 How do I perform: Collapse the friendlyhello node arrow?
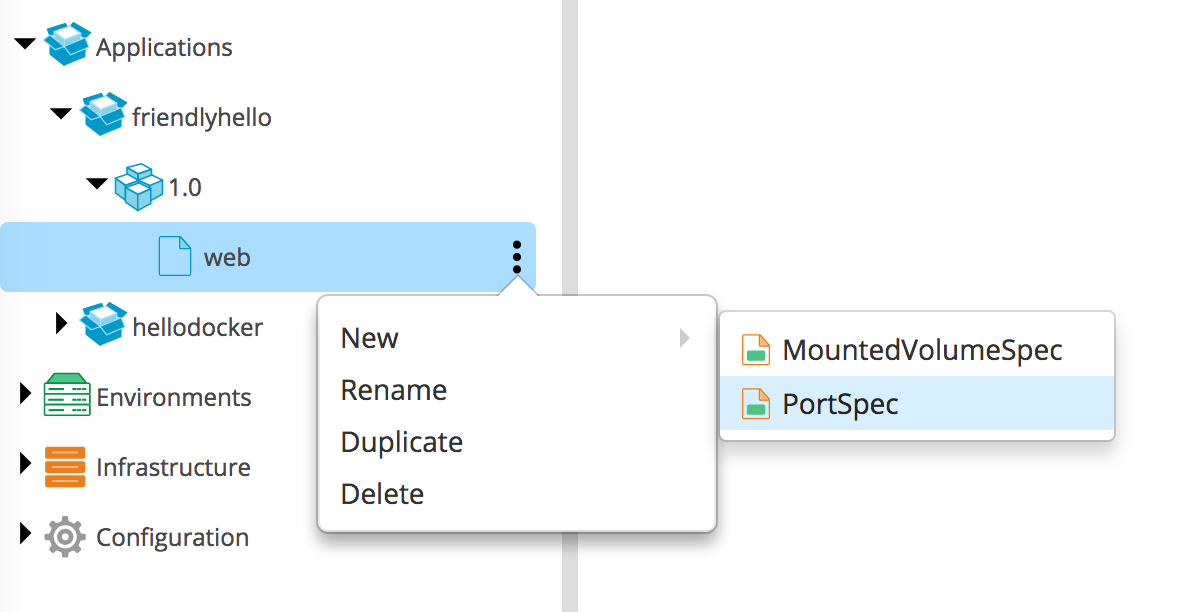click(x=62, y=115)
